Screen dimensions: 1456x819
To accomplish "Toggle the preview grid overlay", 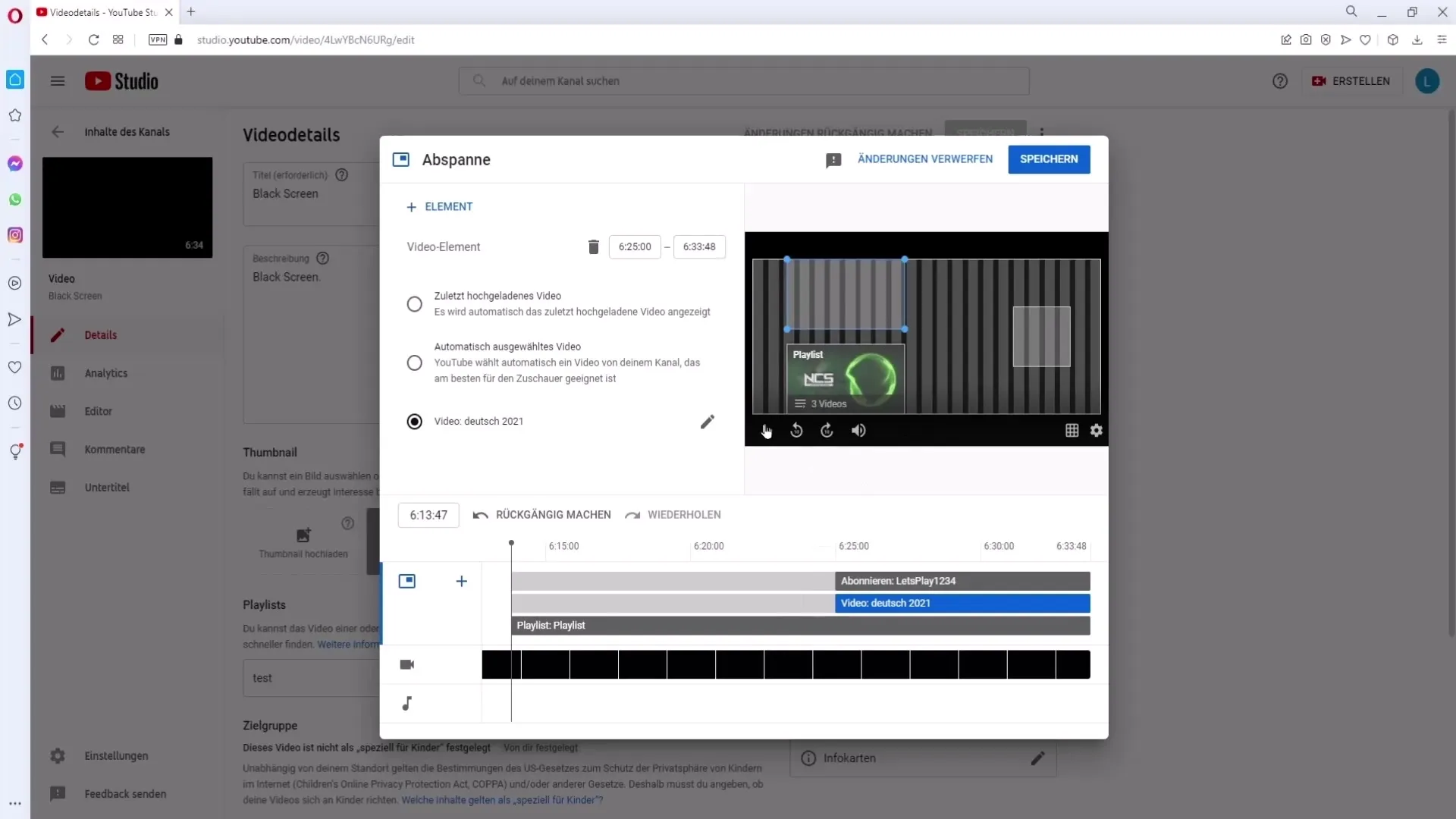I will click(x=1072, y=431).
